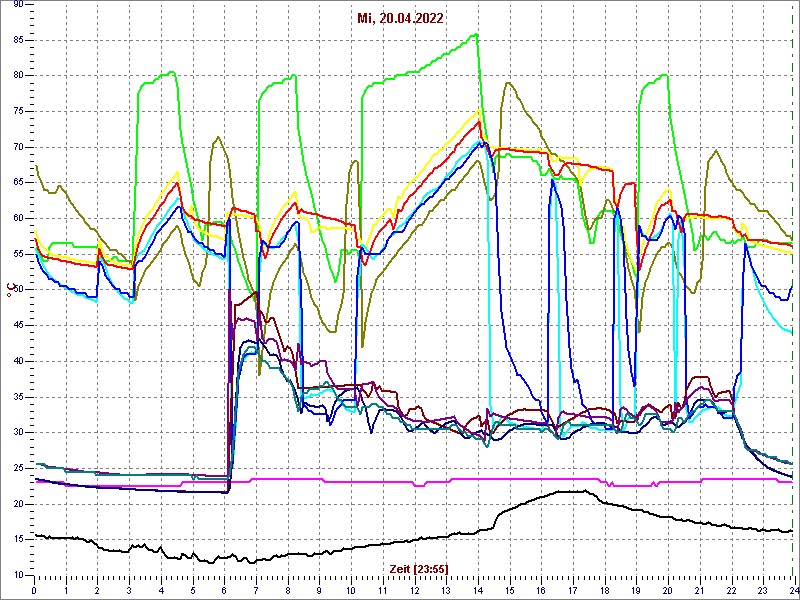Click temperature axis label "80"
Screen dimensions: 800x600
(17, 76)
